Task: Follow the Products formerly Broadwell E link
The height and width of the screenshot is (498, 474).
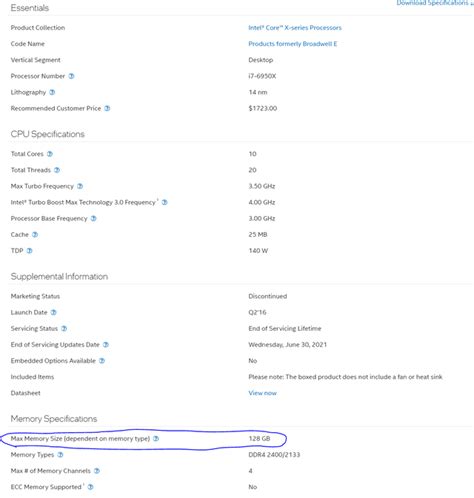Action: coord(293,44)
